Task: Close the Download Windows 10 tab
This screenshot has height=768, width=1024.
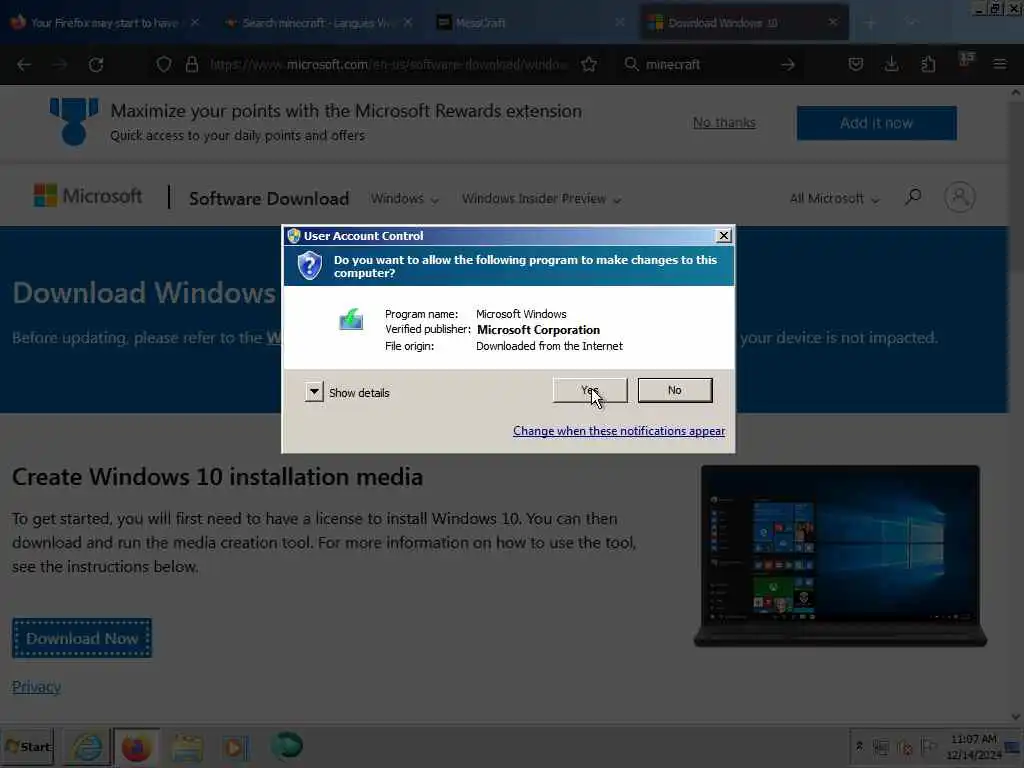Action: 833,23
